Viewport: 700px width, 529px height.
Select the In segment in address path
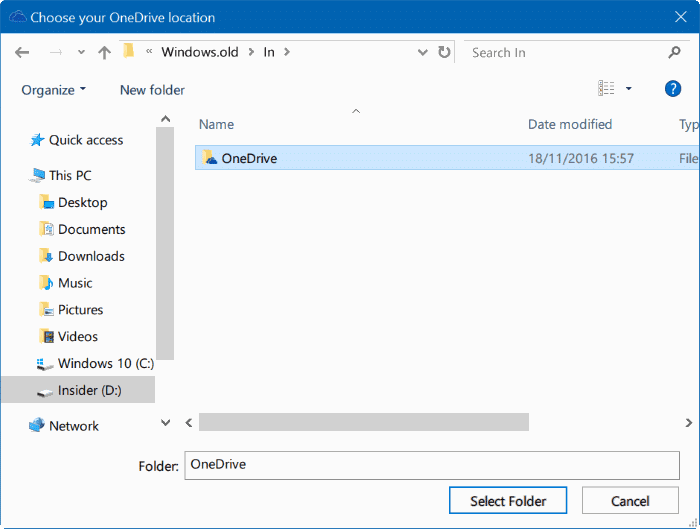coord(269,52)
